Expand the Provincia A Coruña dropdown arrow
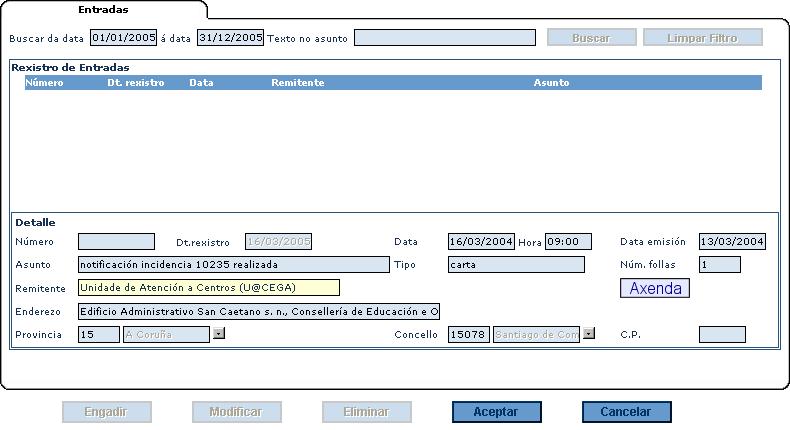 [x=219, y=334]
